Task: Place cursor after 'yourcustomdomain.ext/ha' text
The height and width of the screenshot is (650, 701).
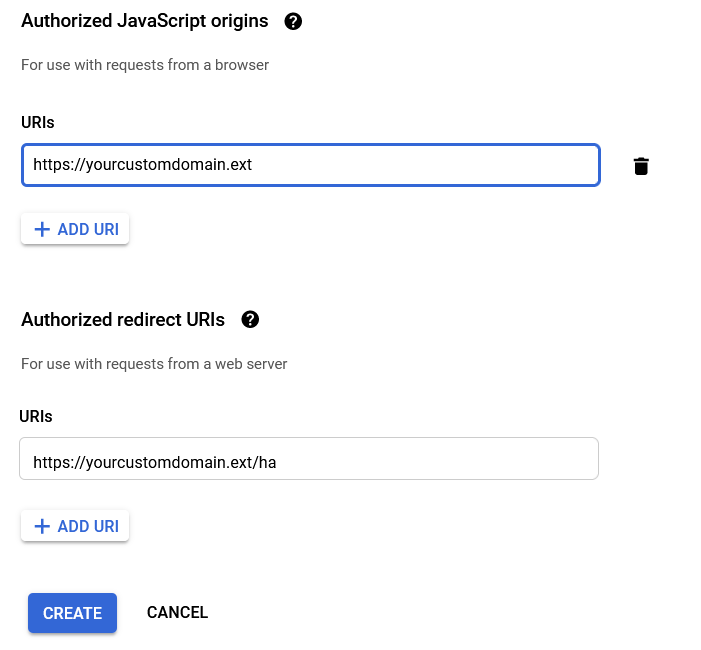Action: coord(277,462)
